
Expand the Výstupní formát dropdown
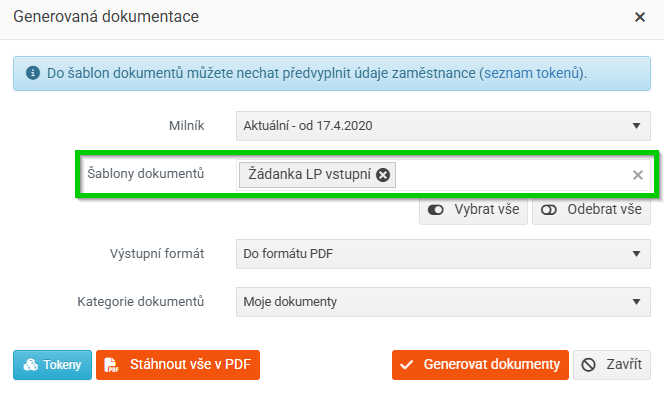(443, 254)
